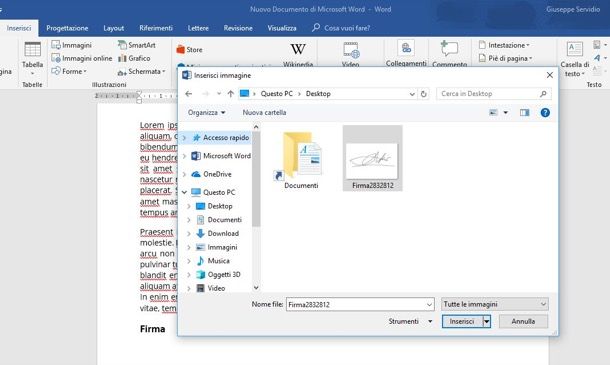Open the Organizza menu
610x365 pixels.
click(206, 112)
